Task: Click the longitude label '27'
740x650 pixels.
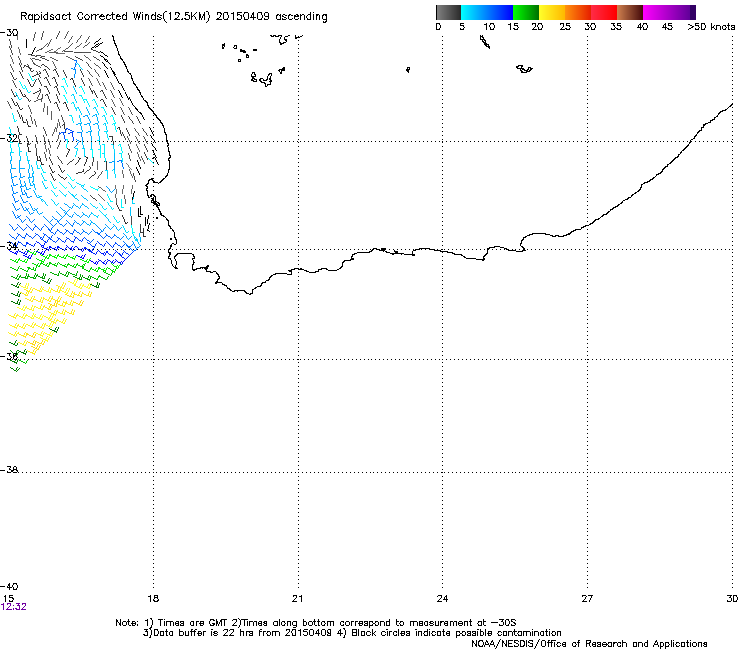Action: pyautogui.click(x=587, y=599)
